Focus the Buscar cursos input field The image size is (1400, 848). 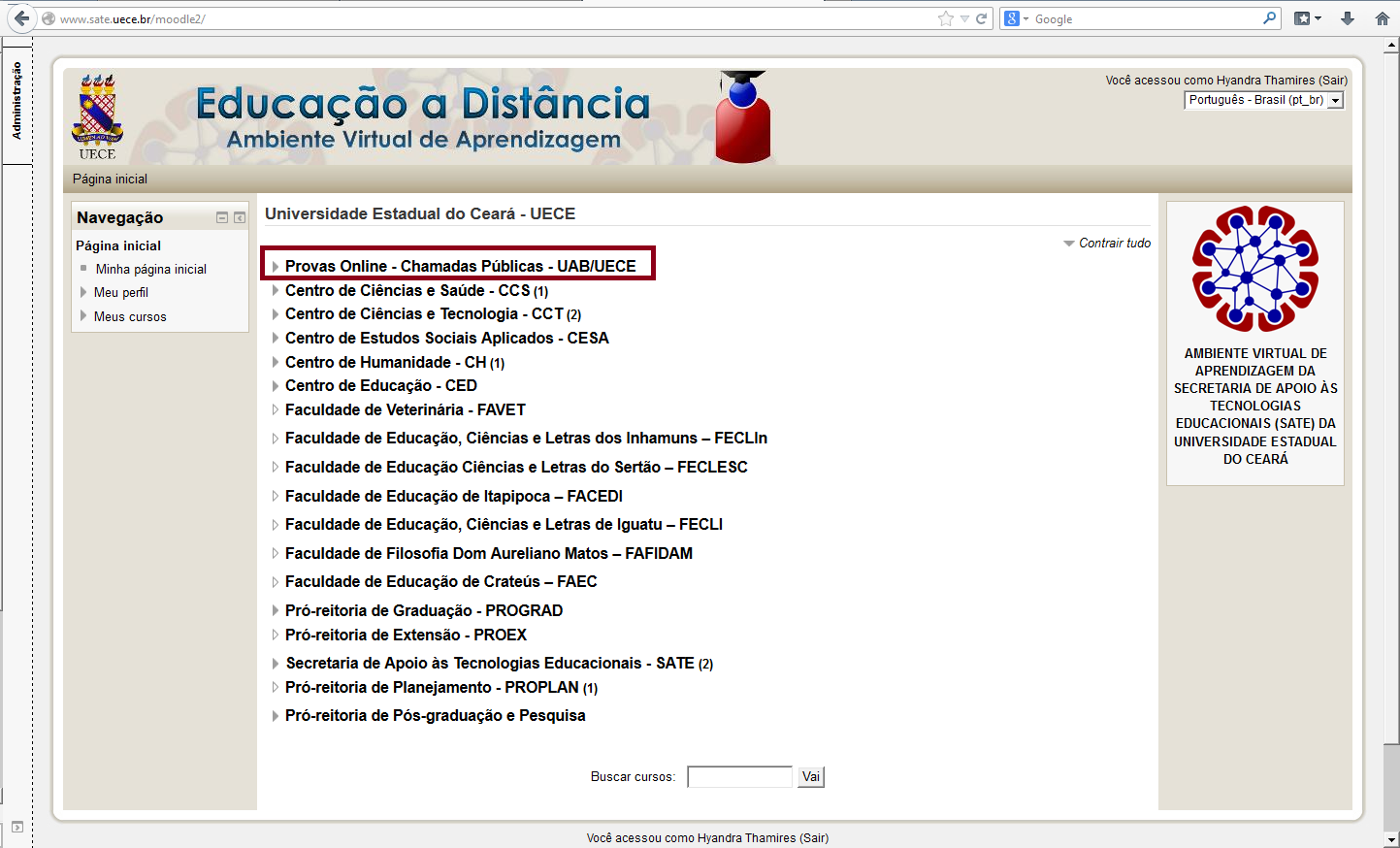[x=740, y=776]
